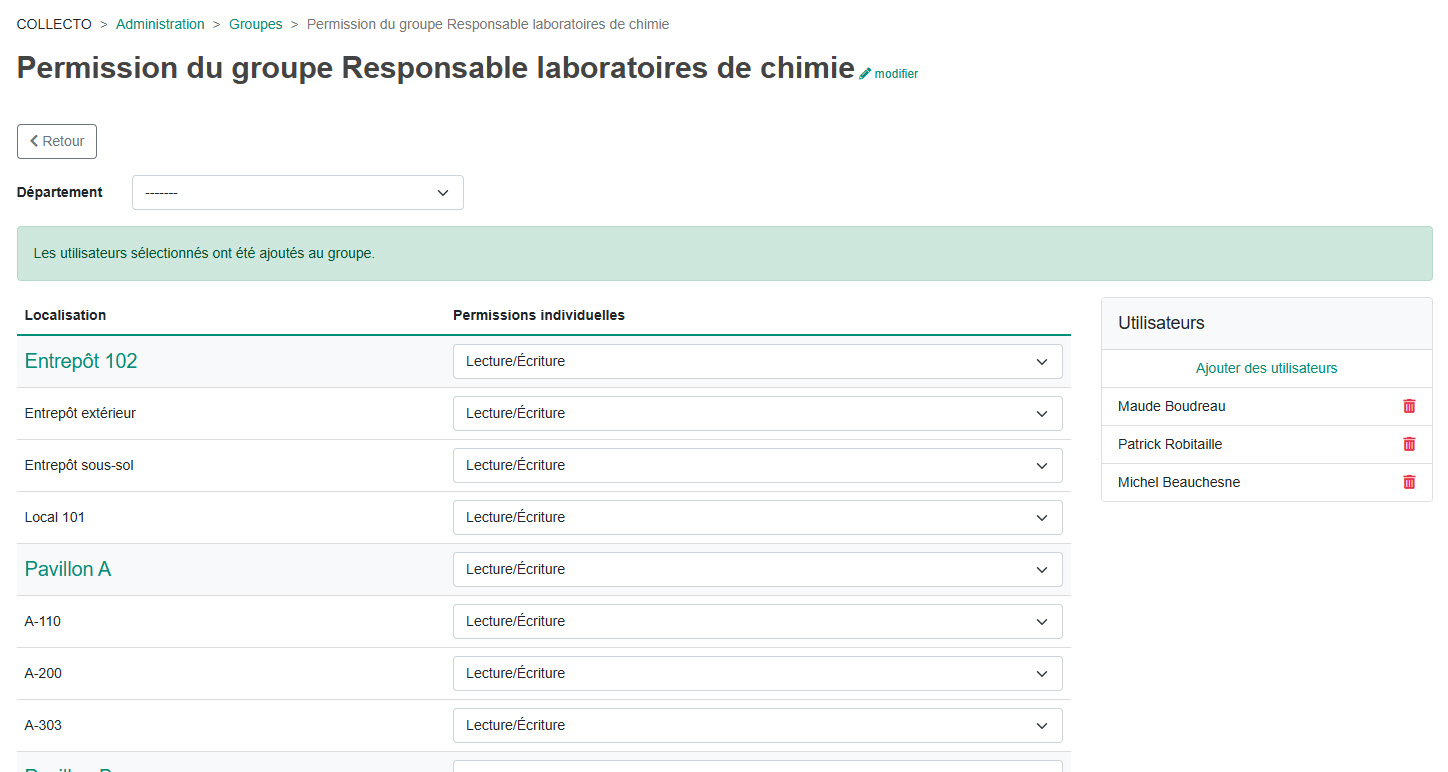Open Groupes breadcrumb link

255,24
